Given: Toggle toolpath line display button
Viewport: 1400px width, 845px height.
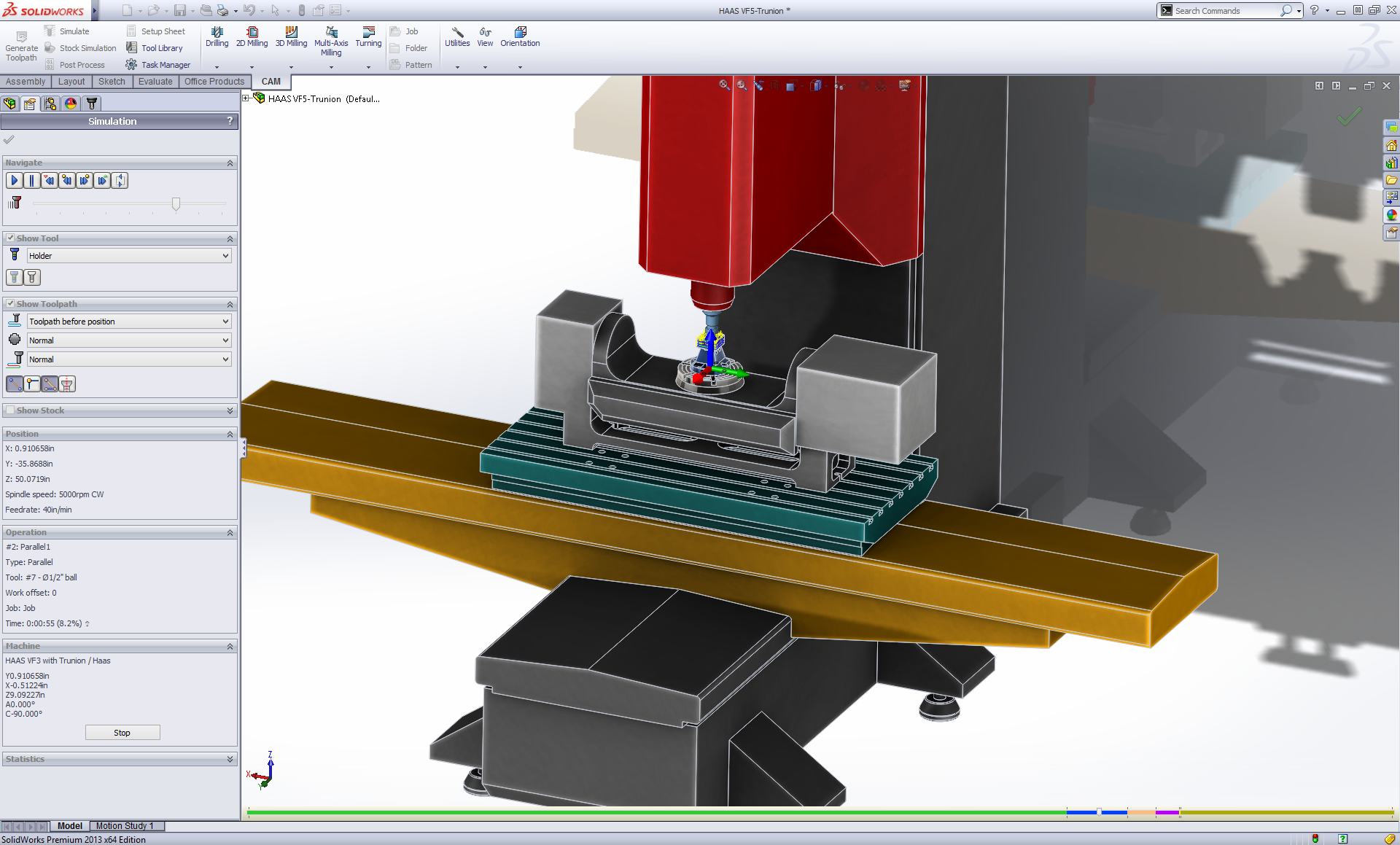Looking at the screenshot, I should point(14,383).
